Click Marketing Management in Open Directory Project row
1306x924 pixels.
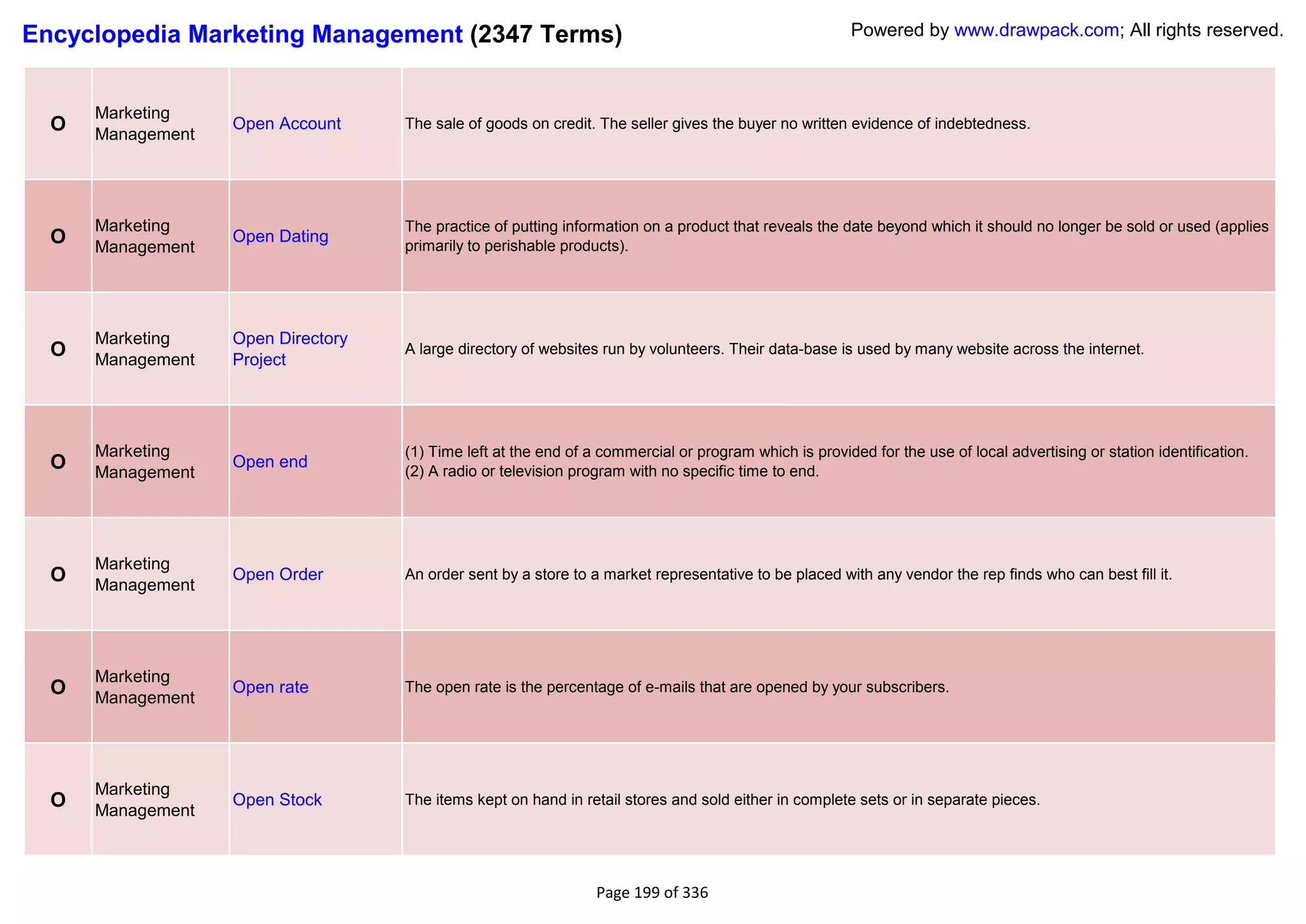coord(145,349)
